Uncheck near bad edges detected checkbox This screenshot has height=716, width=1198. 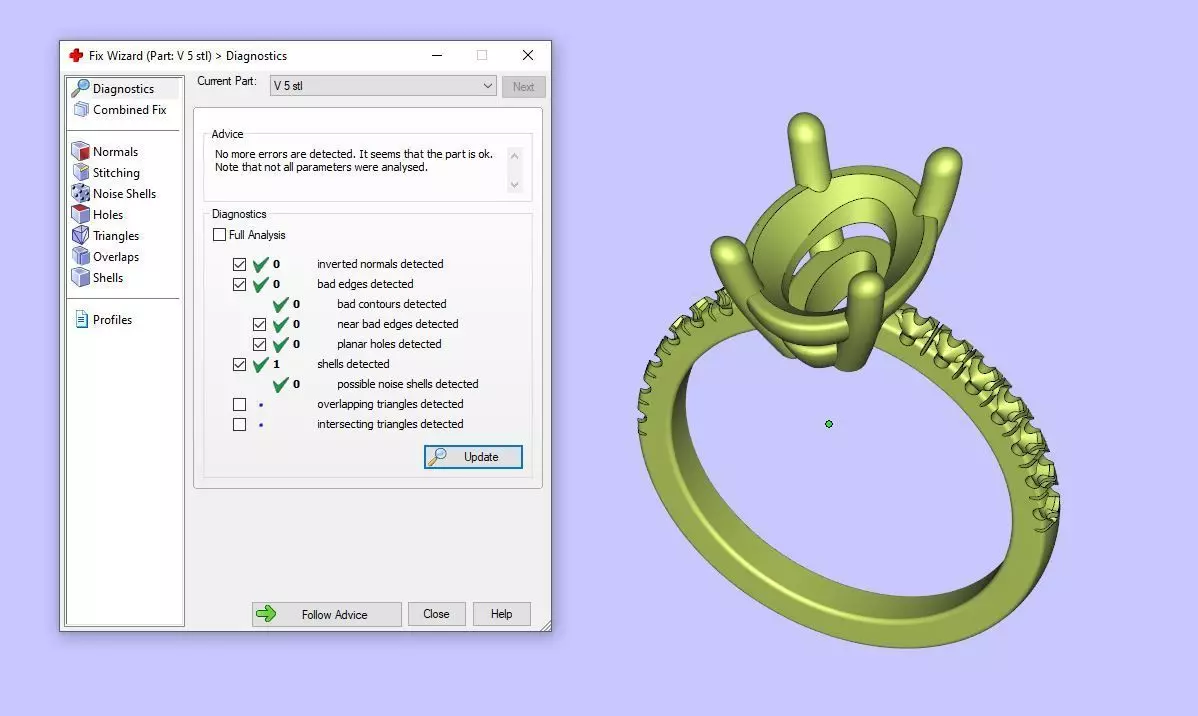point(259,324)
